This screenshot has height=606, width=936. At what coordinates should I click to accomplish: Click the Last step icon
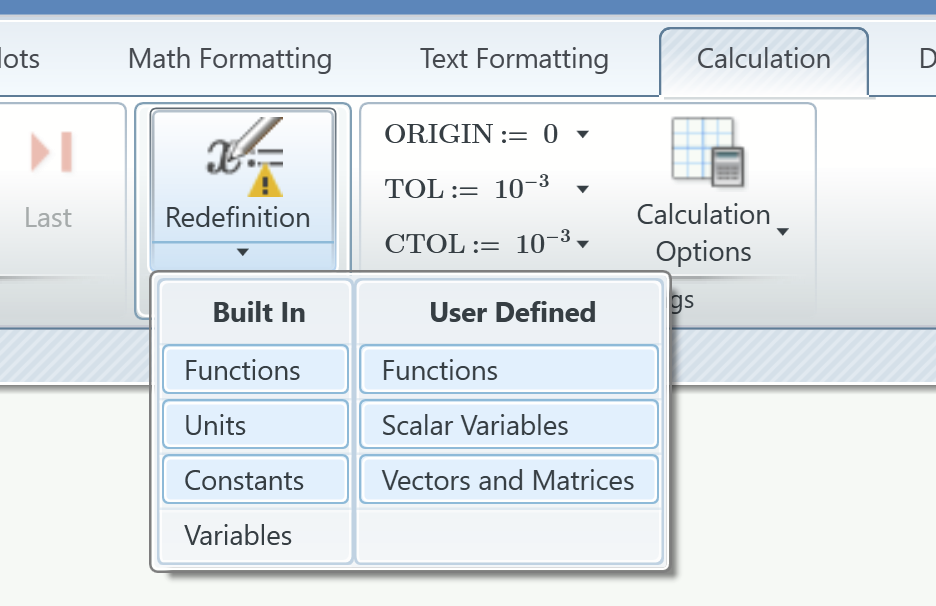(x=50, y=152)
